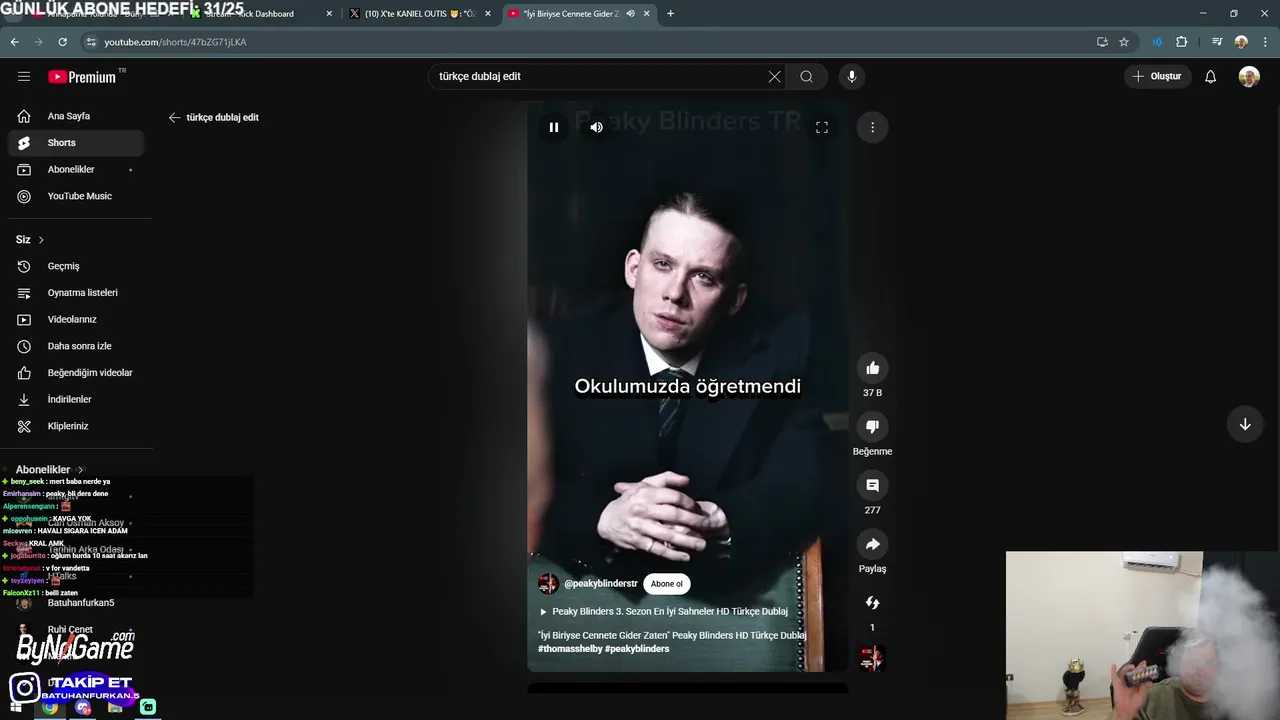Expand the Siz section chevron
1280x720 pixels.
pyautogui.click(x=41, y=240)
